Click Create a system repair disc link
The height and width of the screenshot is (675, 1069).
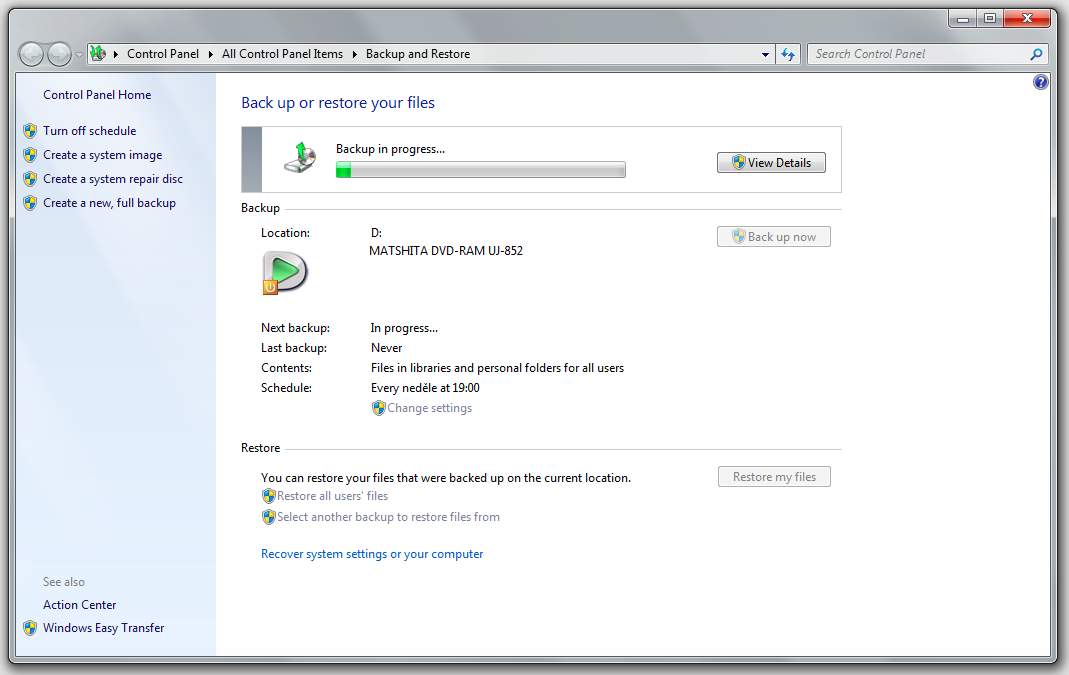point(113,179)
